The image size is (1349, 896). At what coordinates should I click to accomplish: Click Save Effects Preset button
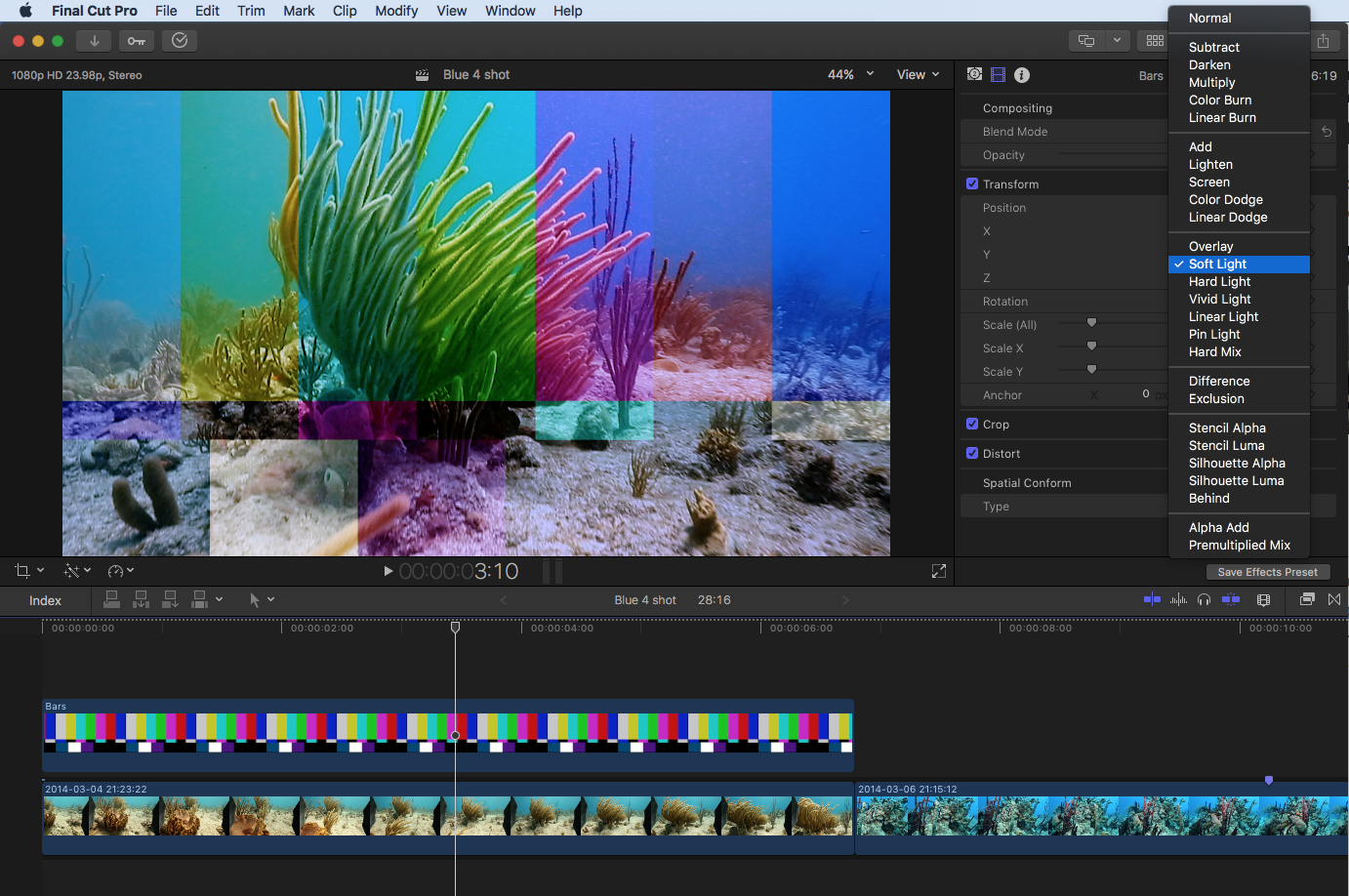(x=1267, y=572)
